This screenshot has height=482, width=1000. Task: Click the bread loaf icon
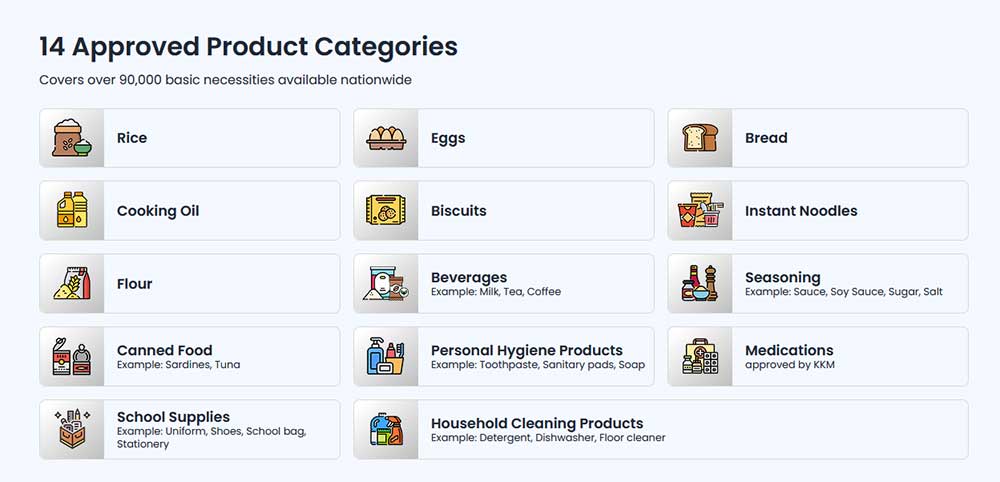700,138
